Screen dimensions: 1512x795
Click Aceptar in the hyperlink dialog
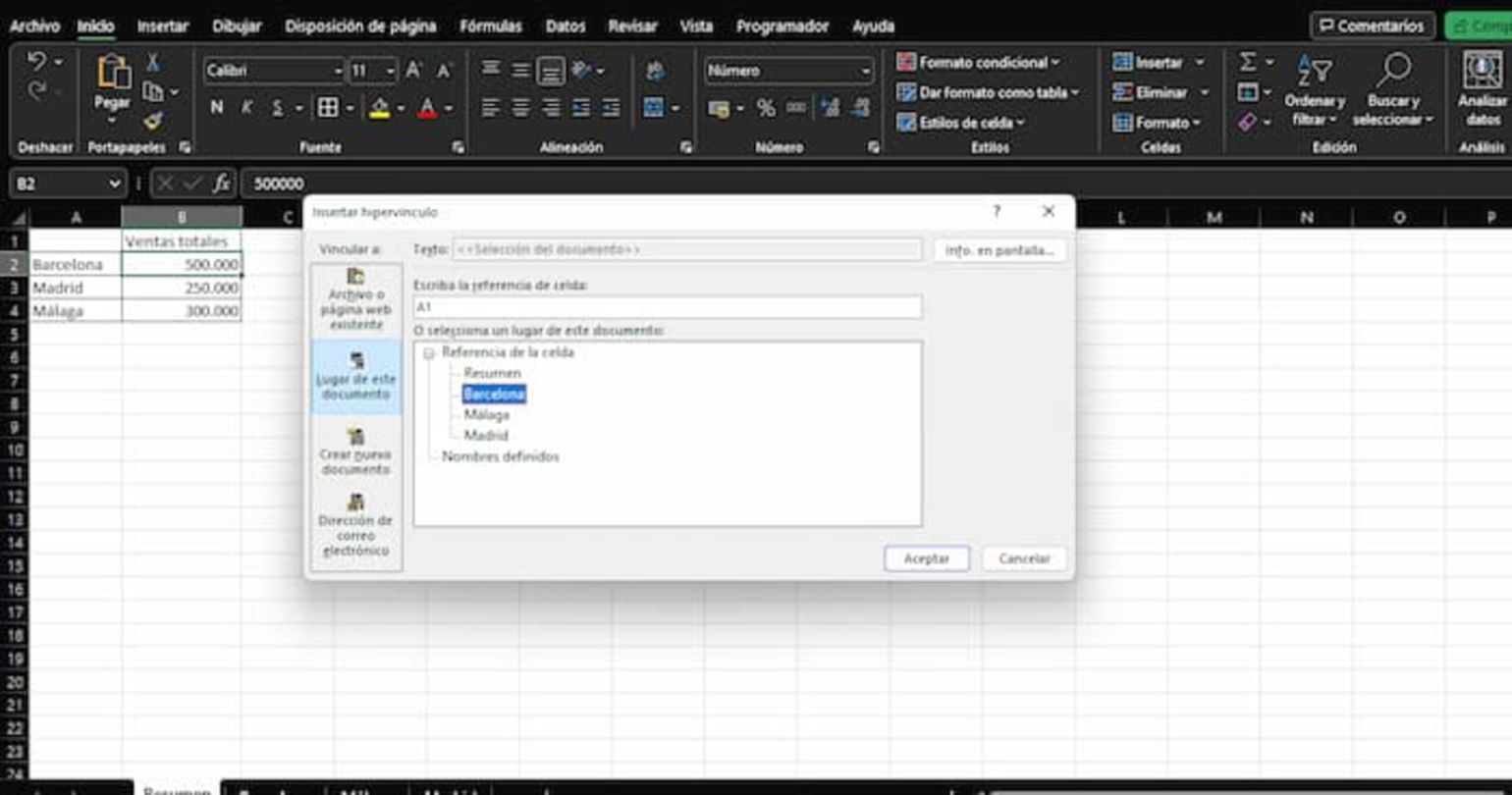(927, 558)
